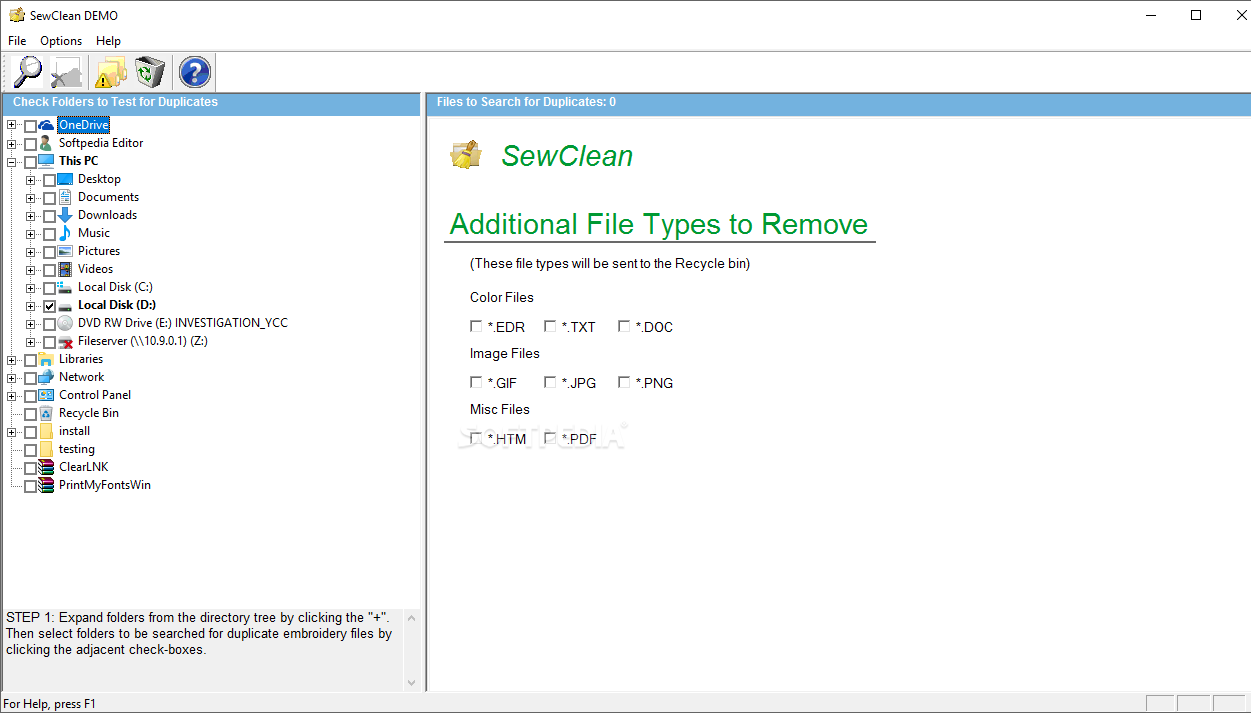Screen dimensions: 1251x713
Task: Click the recycle bin toolbar icon
Action: 150,72
